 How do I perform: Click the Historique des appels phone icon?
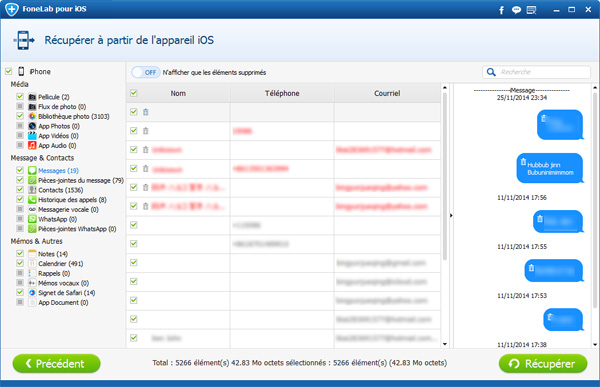pos(32,199)
